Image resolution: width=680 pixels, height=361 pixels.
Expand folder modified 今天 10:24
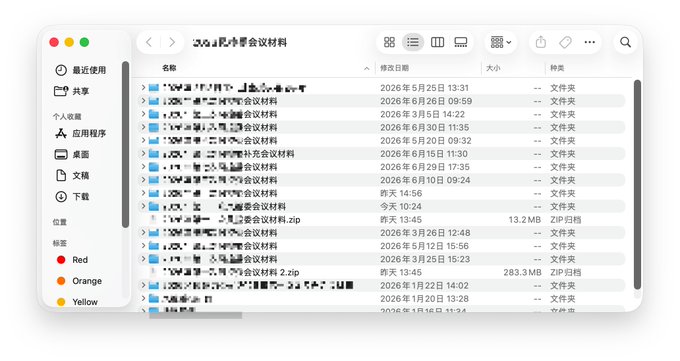click(143, 207)
